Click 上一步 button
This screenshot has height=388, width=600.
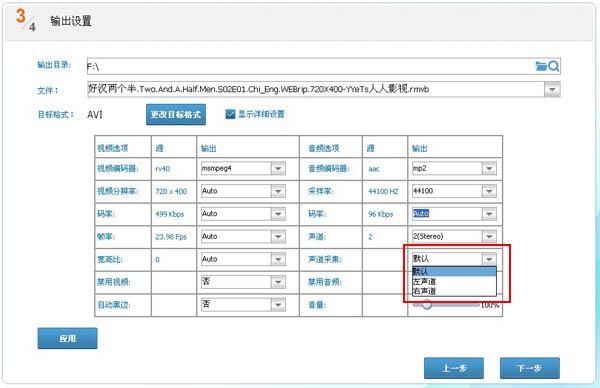click(x=454, y=368)
